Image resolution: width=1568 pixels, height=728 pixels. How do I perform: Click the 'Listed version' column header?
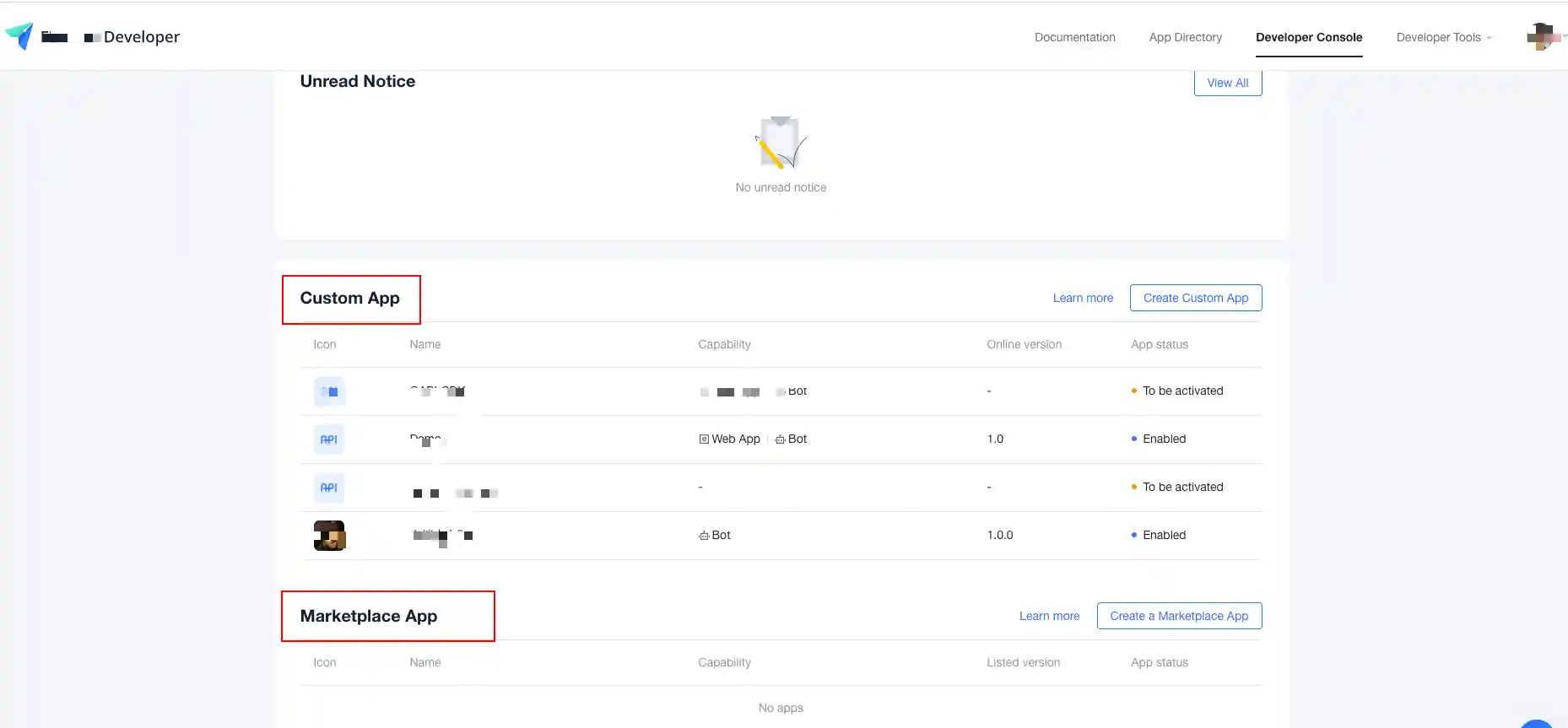tap(1024, 662)
